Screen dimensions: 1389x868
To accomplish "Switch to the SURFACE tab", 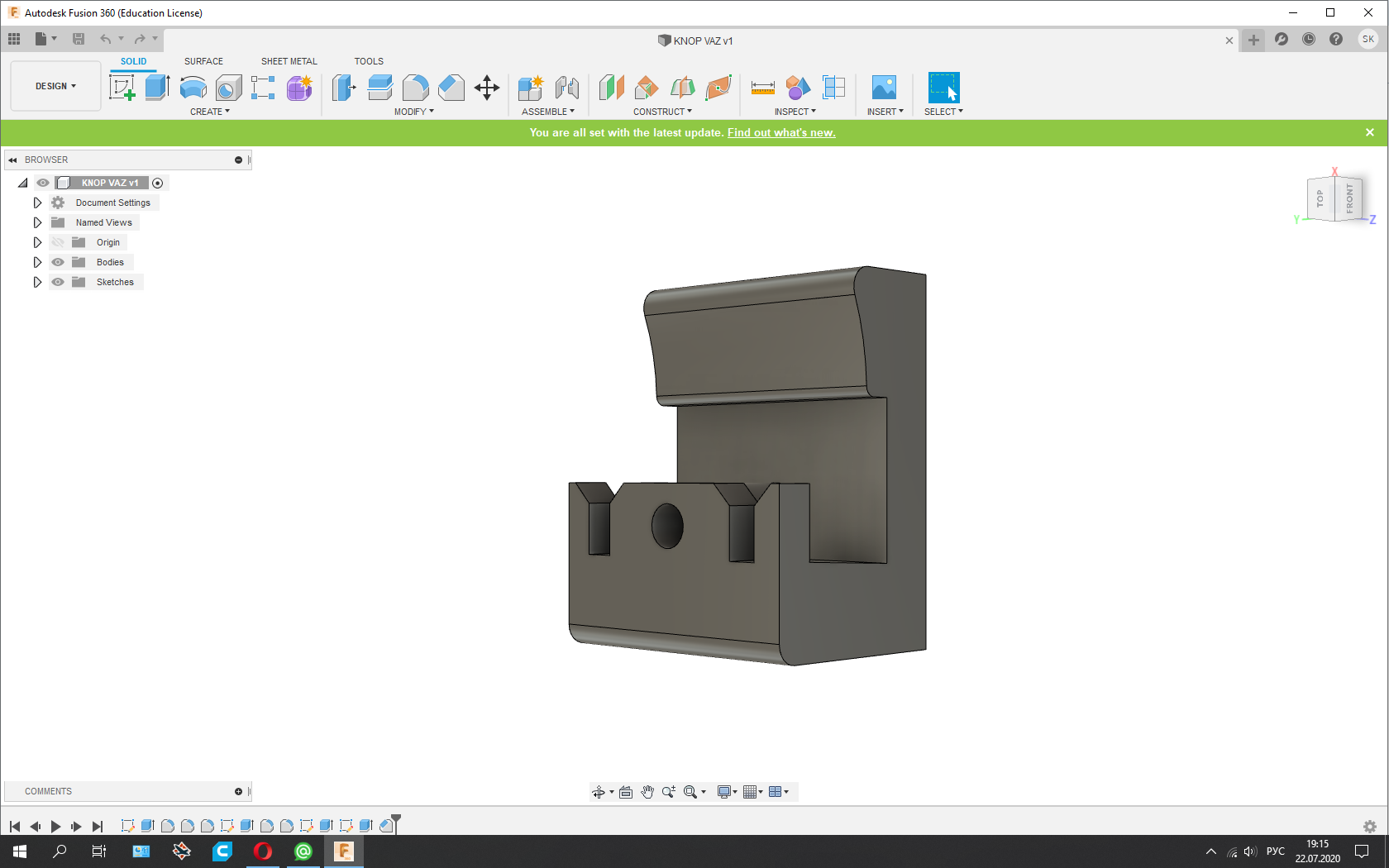I will point(203,61).
